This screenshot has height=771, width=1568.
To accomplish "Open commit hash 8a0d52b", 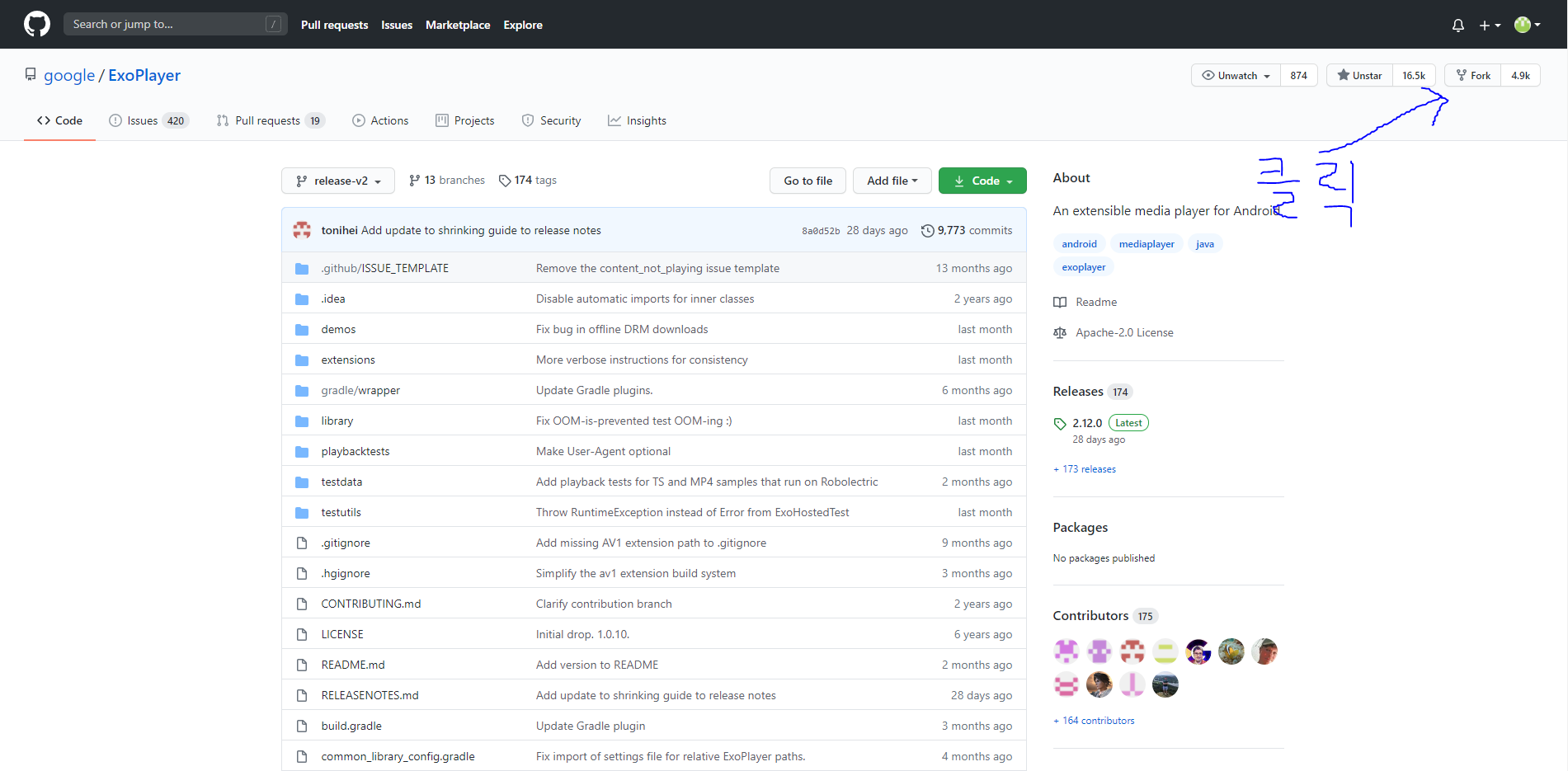I will 821,231.
